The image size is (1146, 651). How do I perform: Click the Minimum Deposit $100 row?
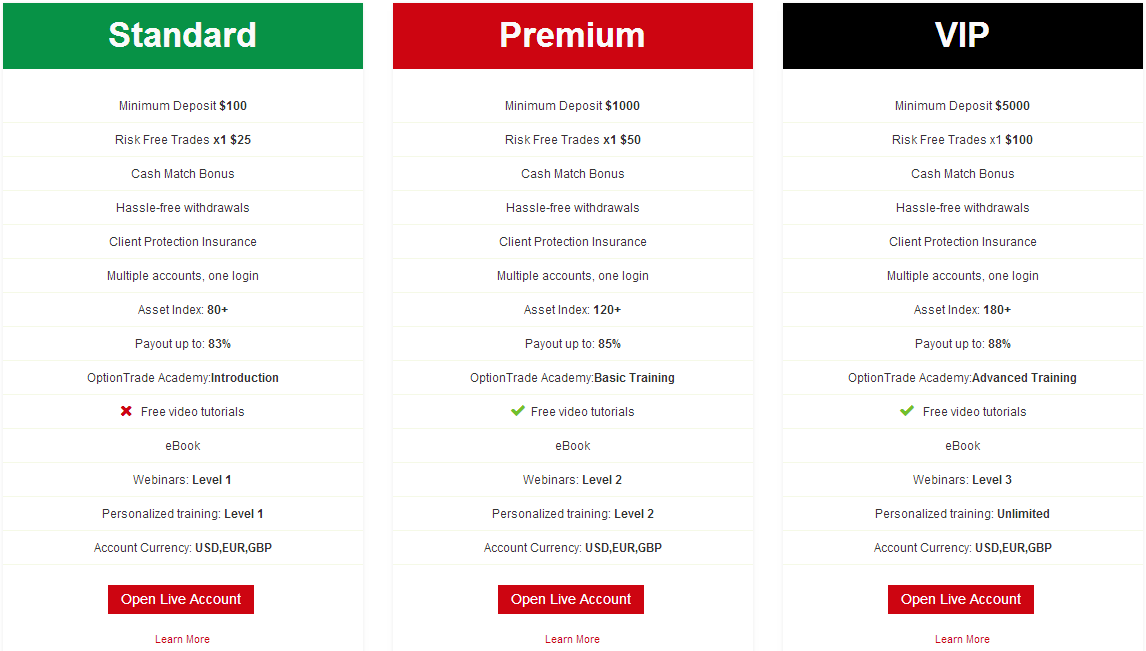182,105
